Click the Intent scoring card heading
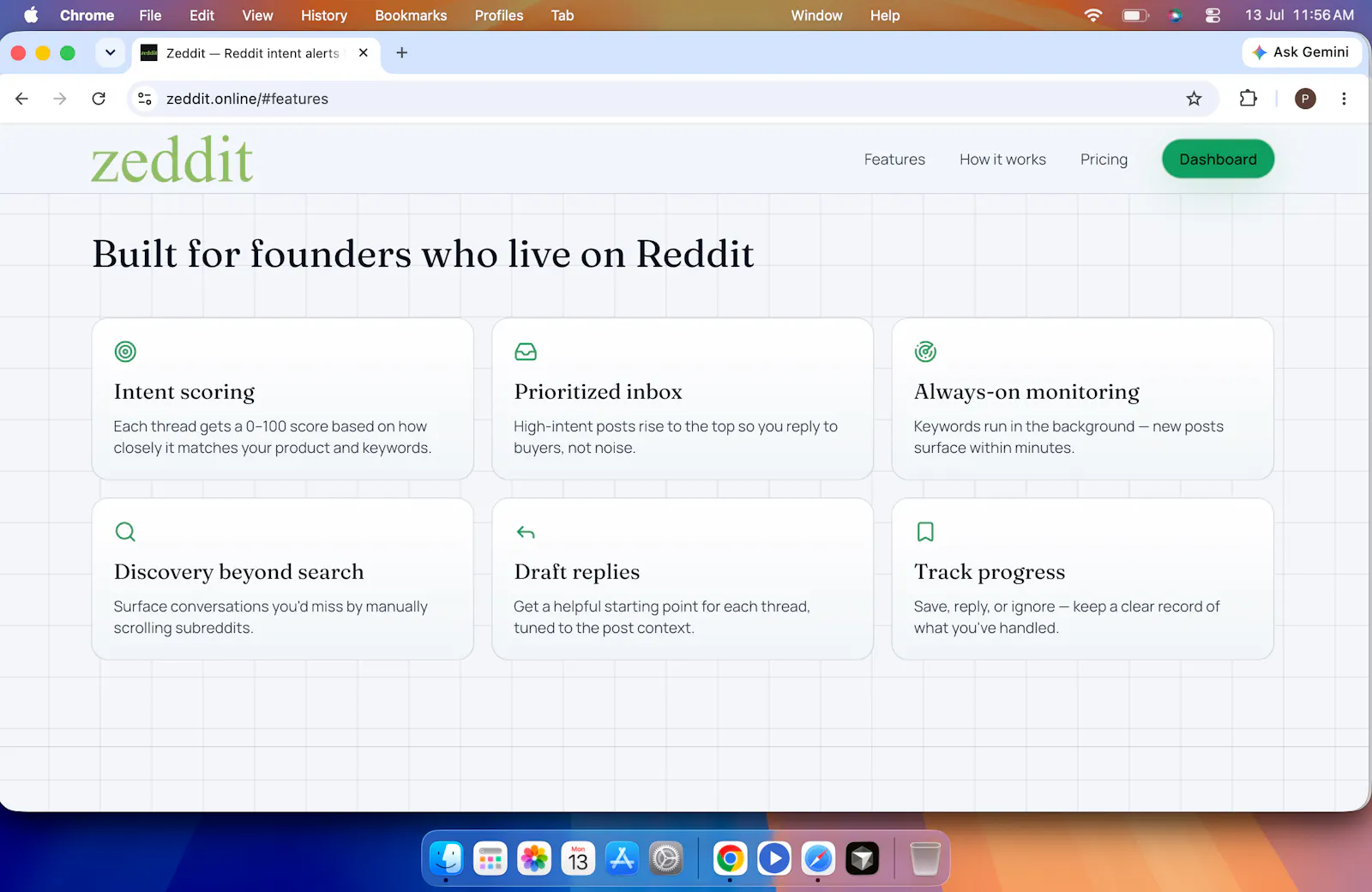 pyautogui.click(x=184, y=392)
